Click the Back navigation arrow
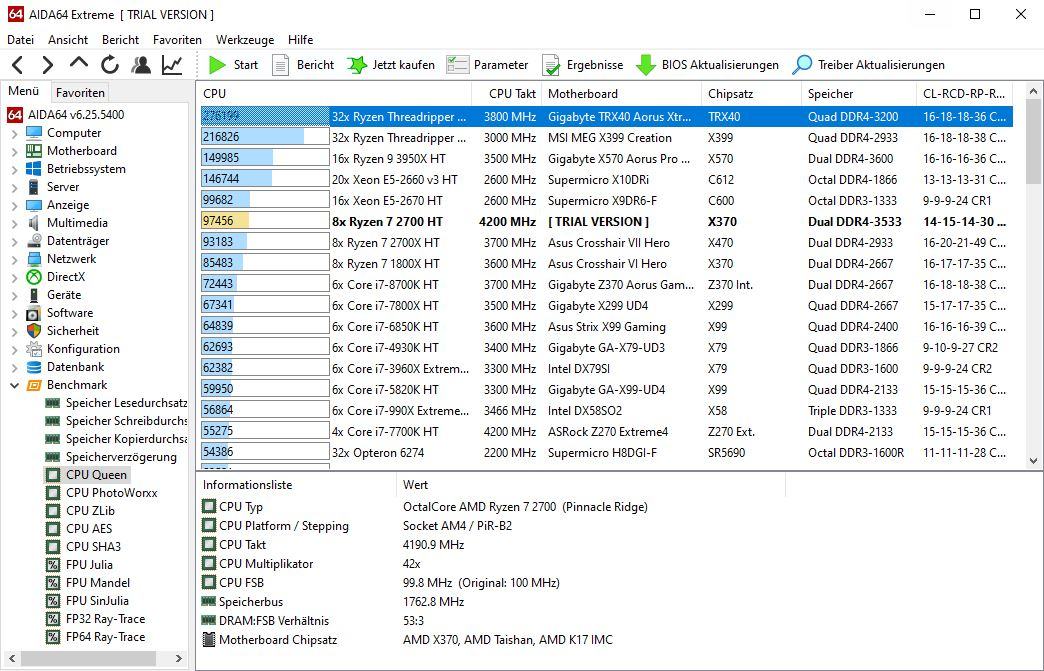The width and height of the screenshot is (1044, 671). click(18, 65)
